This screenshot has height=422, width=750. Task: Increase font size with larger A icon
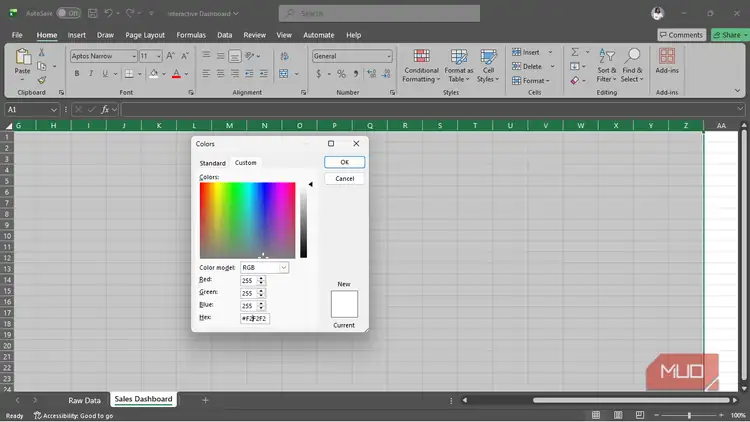170,56
